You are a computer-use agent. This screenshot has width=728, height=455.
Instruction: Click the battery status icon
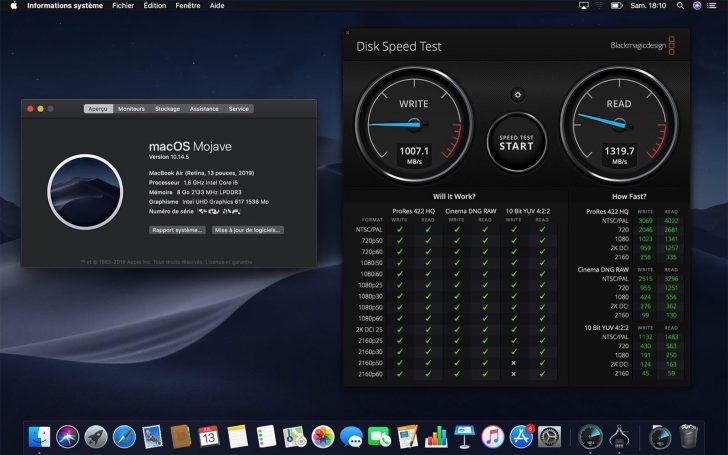click(616, 6)
